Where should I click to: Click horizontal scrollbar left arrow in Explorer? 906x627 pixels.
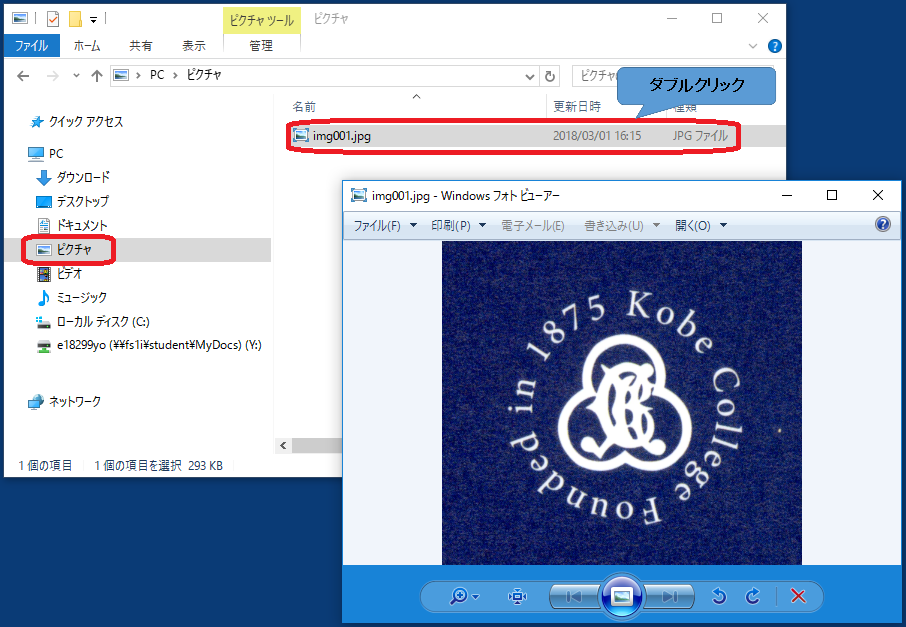283,445
